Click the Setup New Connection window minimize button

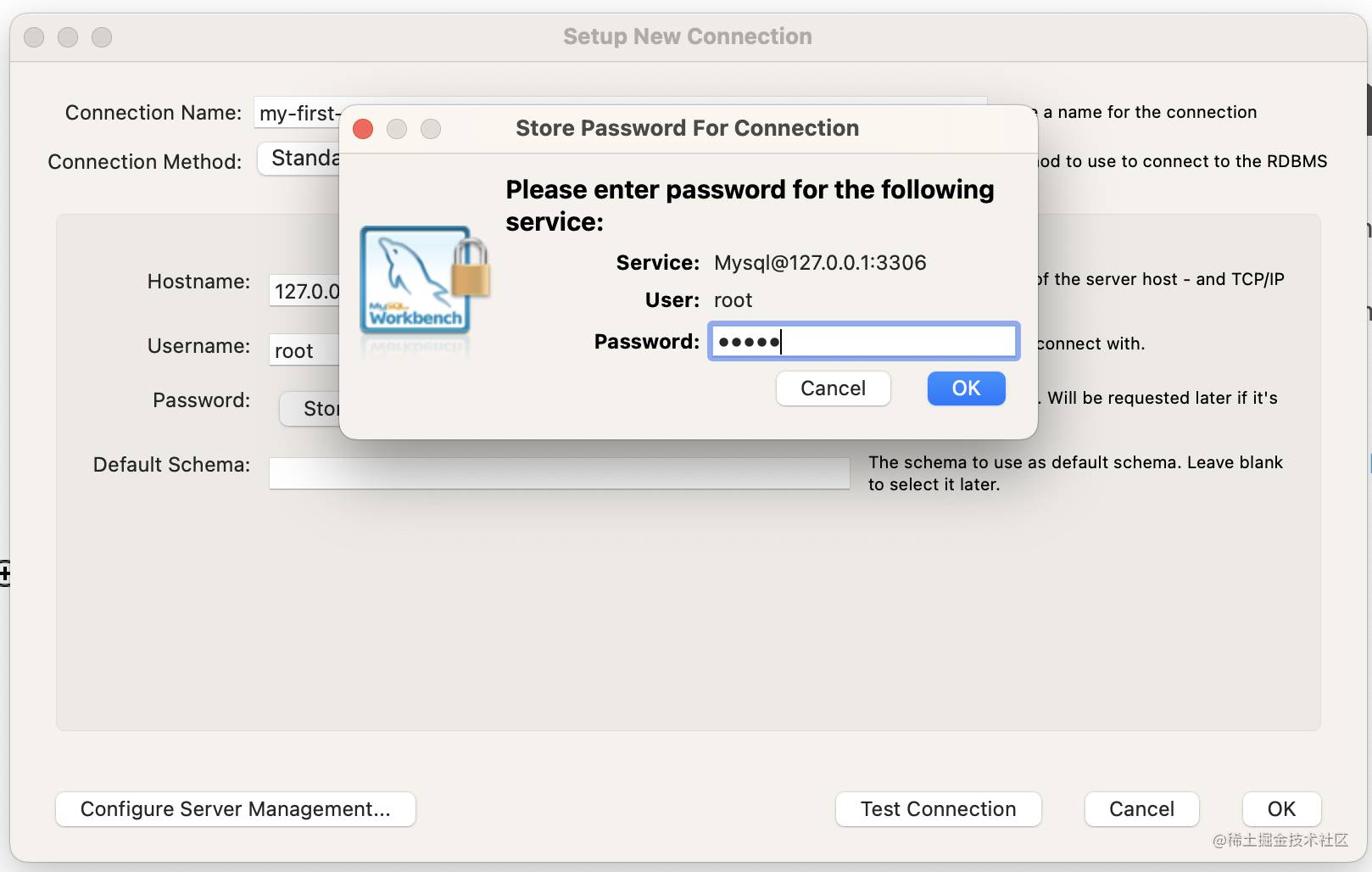68,37
